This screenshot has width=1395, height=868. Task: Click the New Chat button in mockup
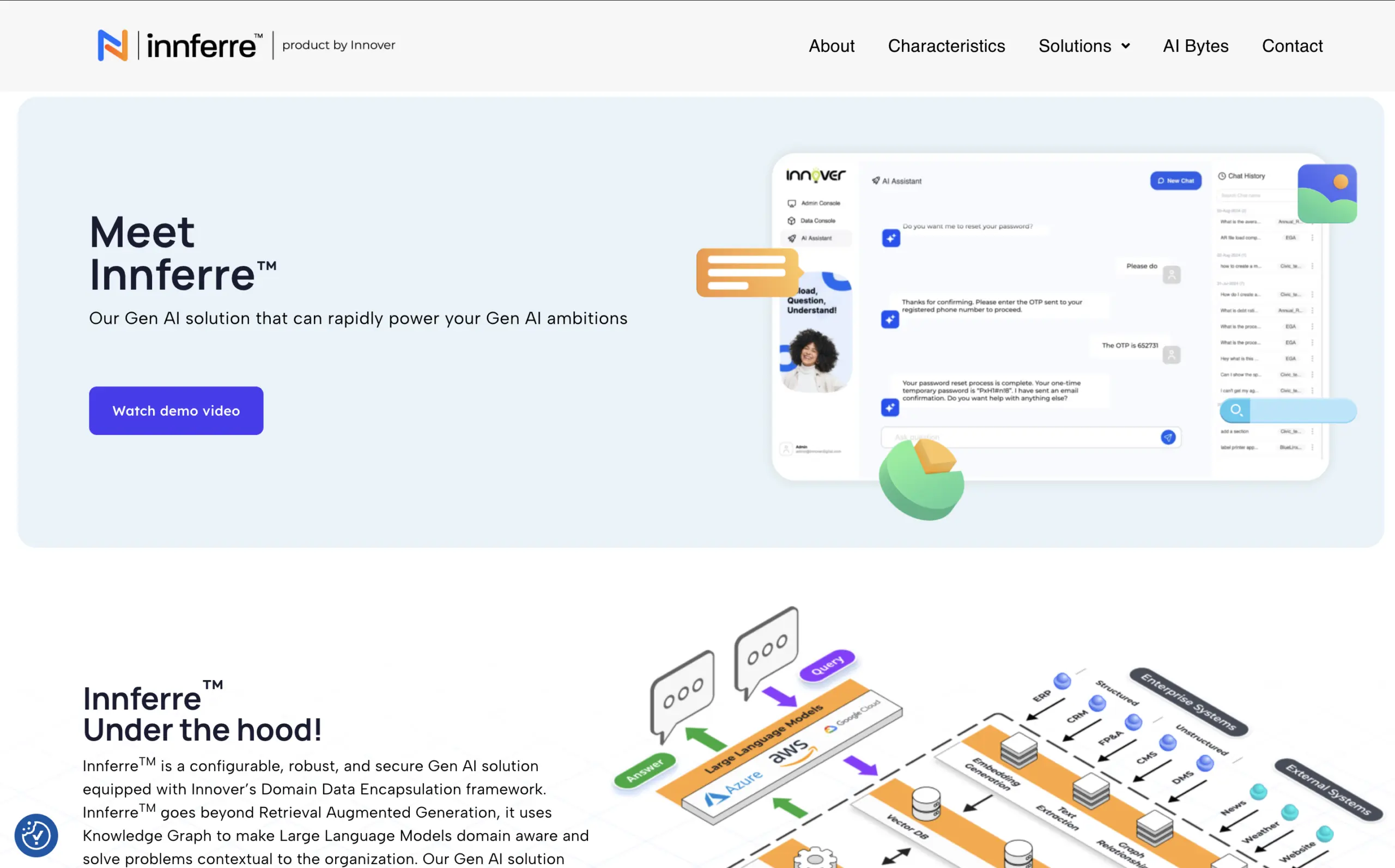pos(1176,180)
